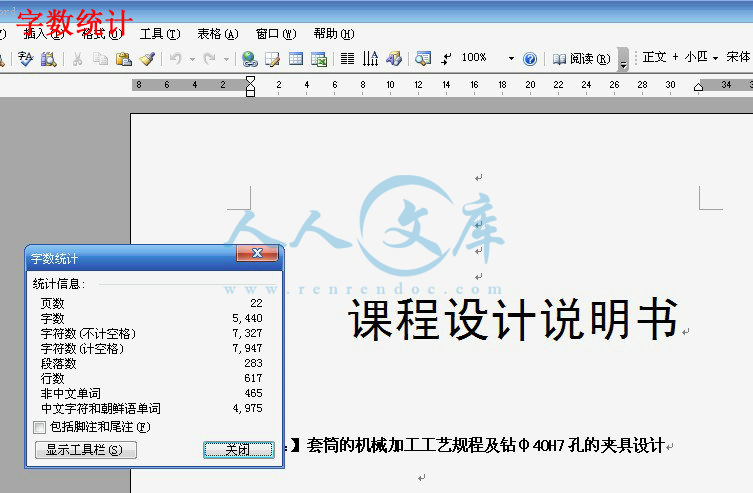The height and width of the screenshot is (493, 753).
Task: Select the 行数 617 row
Action: coord(151,378)
